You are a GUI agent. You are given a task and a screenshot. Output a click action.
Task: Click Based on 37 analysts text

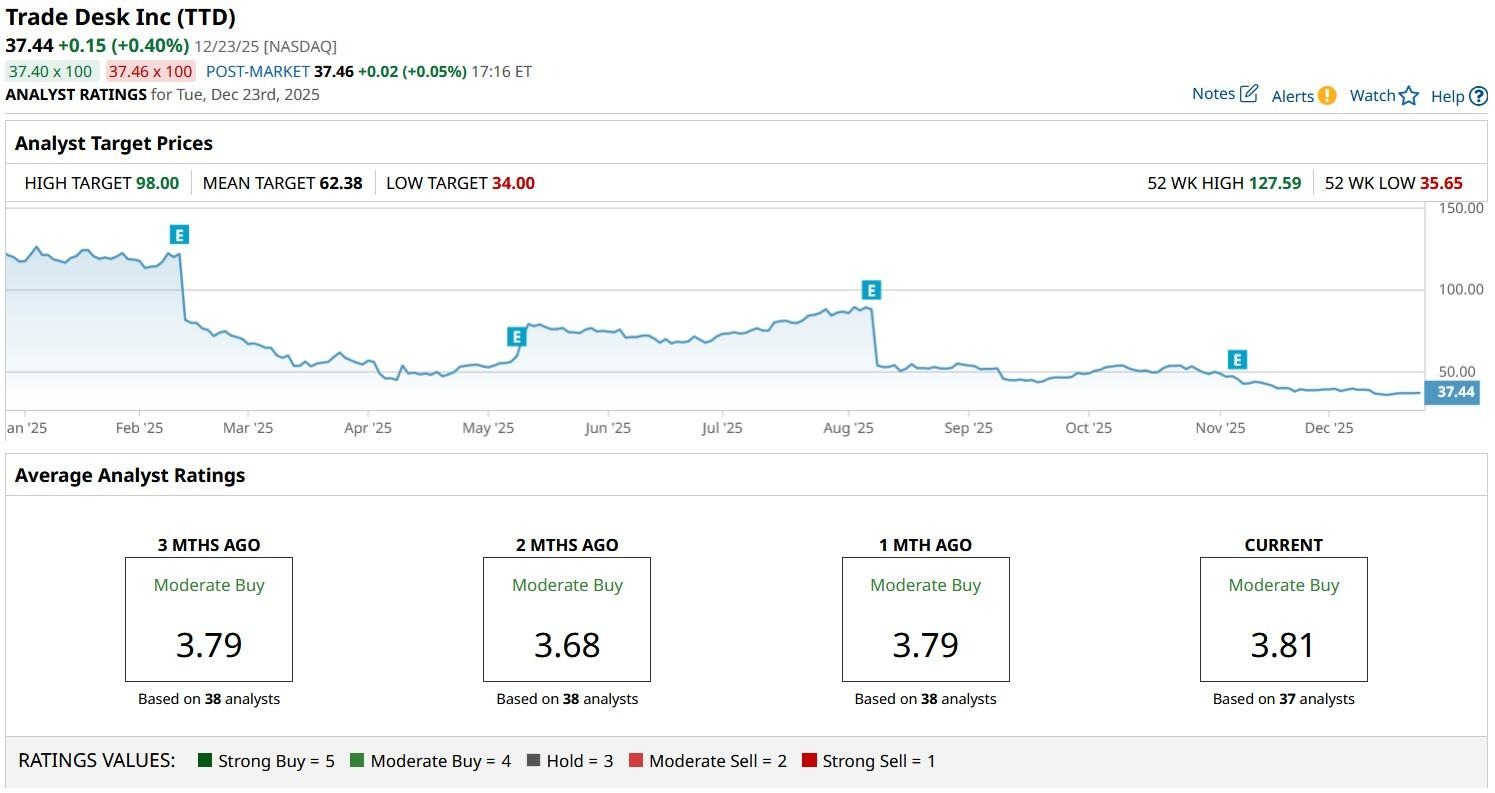click(1284, 699)
